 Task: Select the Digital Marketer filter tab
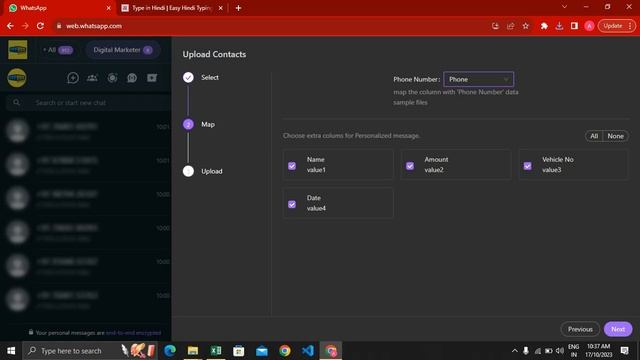point(122,50)
